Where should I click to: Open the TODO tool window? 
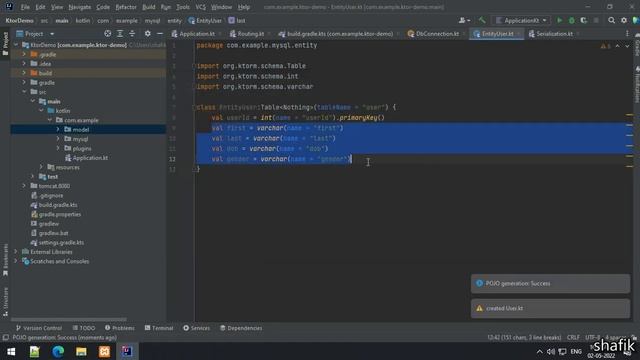click(84, 328)
